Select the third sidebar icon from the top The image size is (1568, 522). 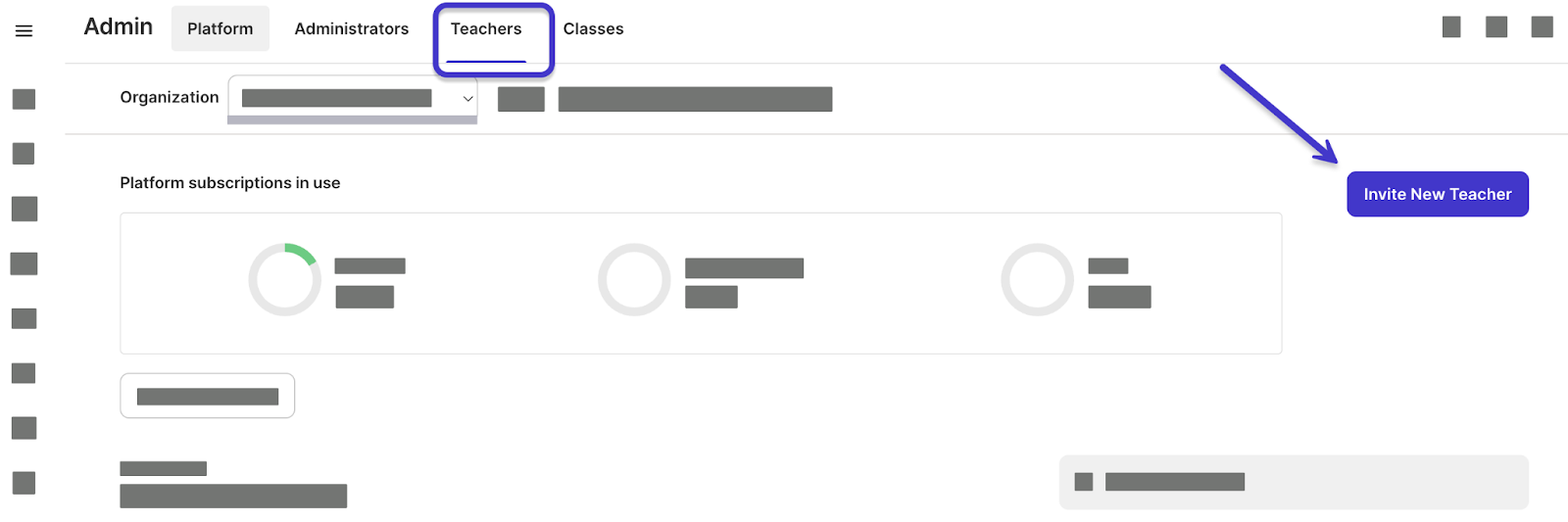[24, 209]
